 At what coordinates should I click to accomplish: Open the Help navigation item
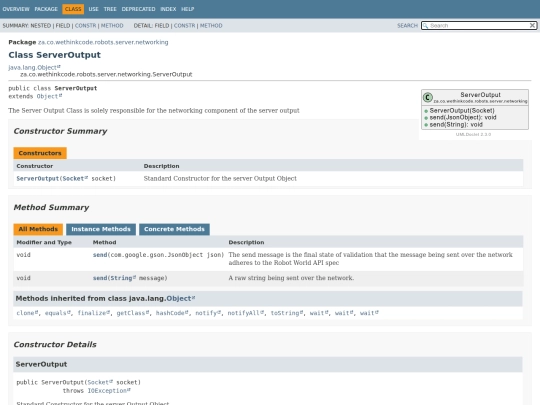[188, 9]
